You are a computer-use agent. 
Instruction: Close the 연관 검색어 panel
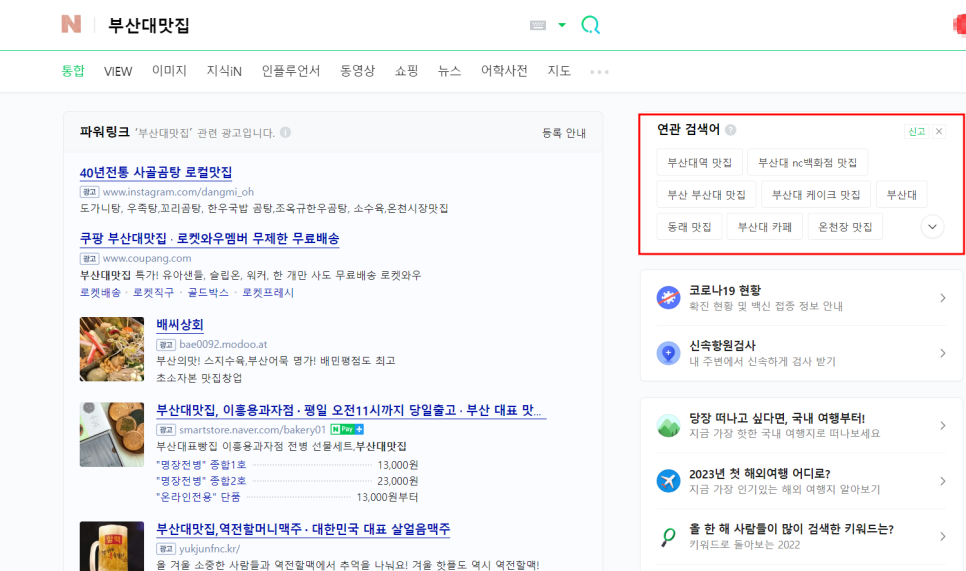pos(939,131)
